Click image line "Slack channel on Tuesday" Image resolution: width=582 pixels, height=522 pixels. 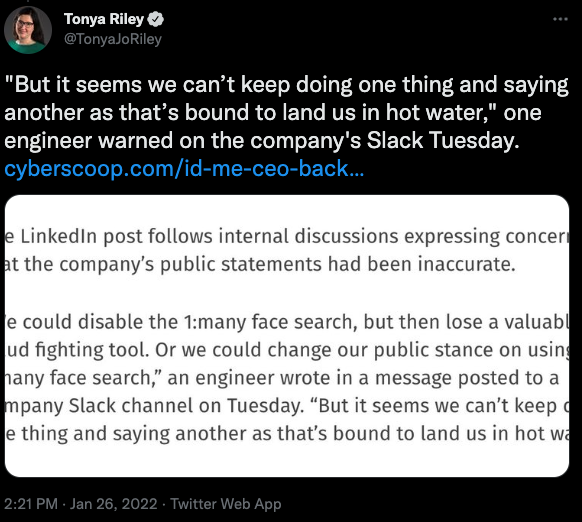tap(287, 405)
